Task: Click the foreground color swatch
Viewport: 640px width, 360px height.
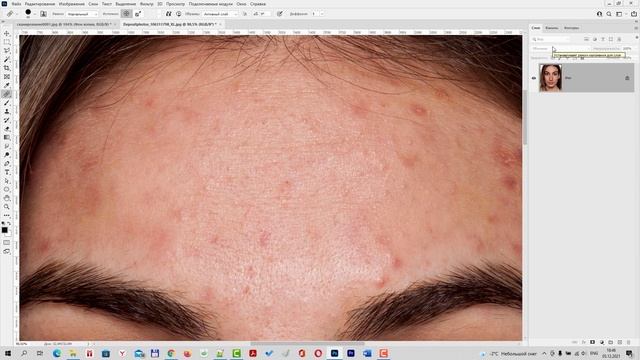Action: click(4, 230)
